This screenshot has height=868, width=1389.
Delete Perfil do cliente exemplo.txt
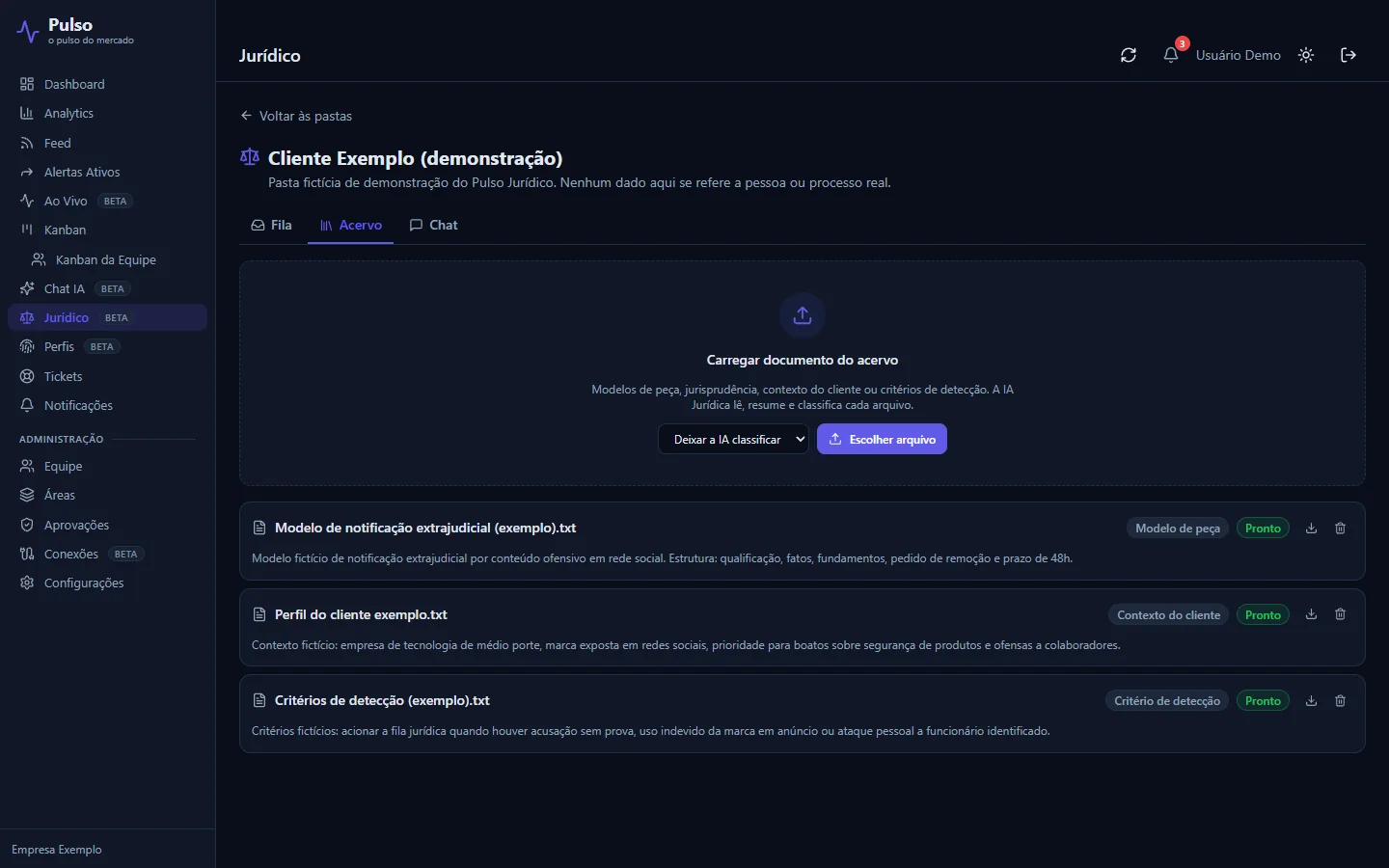click(x=1340, y=614)
